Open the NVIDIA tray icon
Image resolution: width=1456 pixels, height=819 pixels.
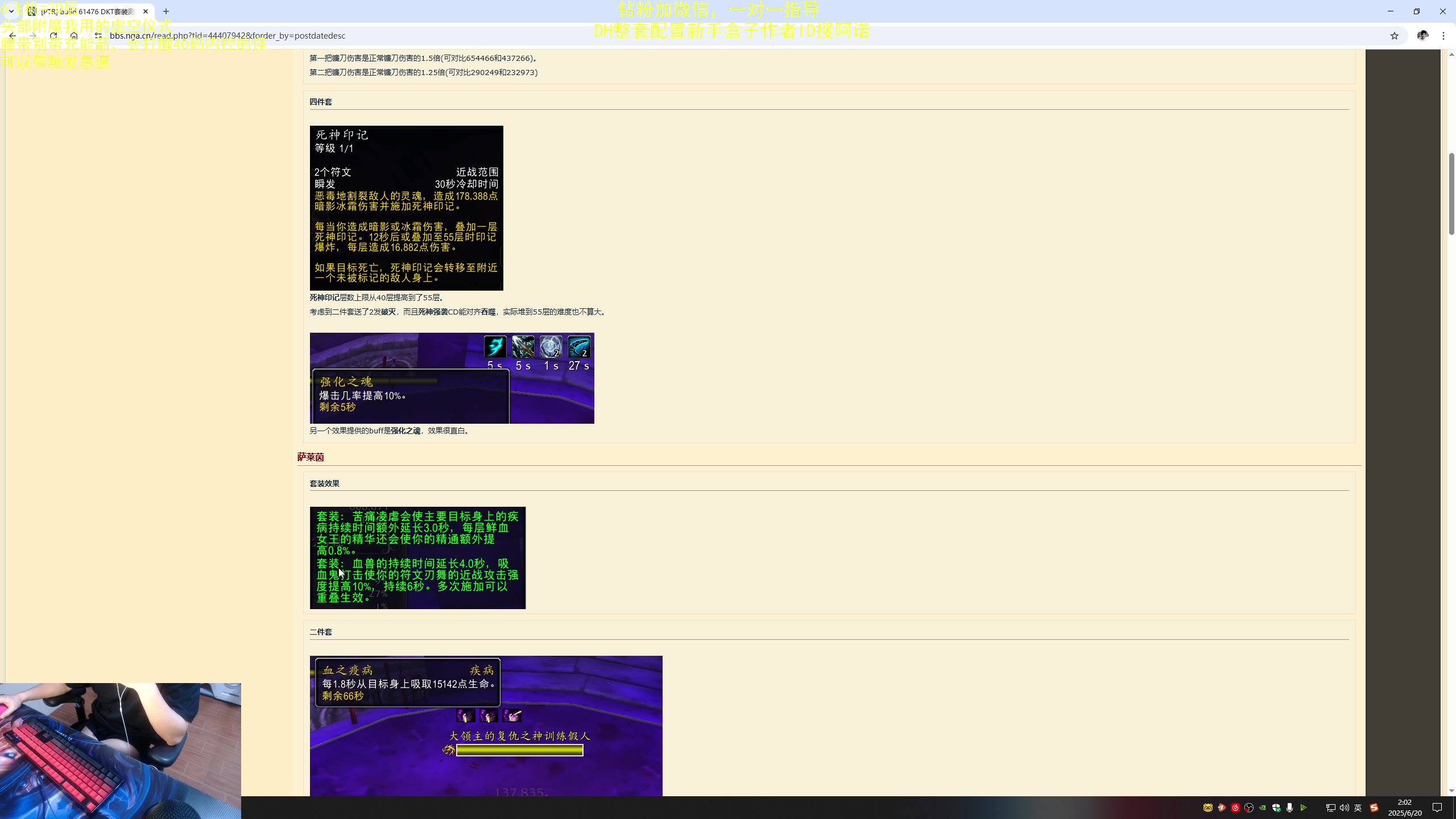(1263, 808)
